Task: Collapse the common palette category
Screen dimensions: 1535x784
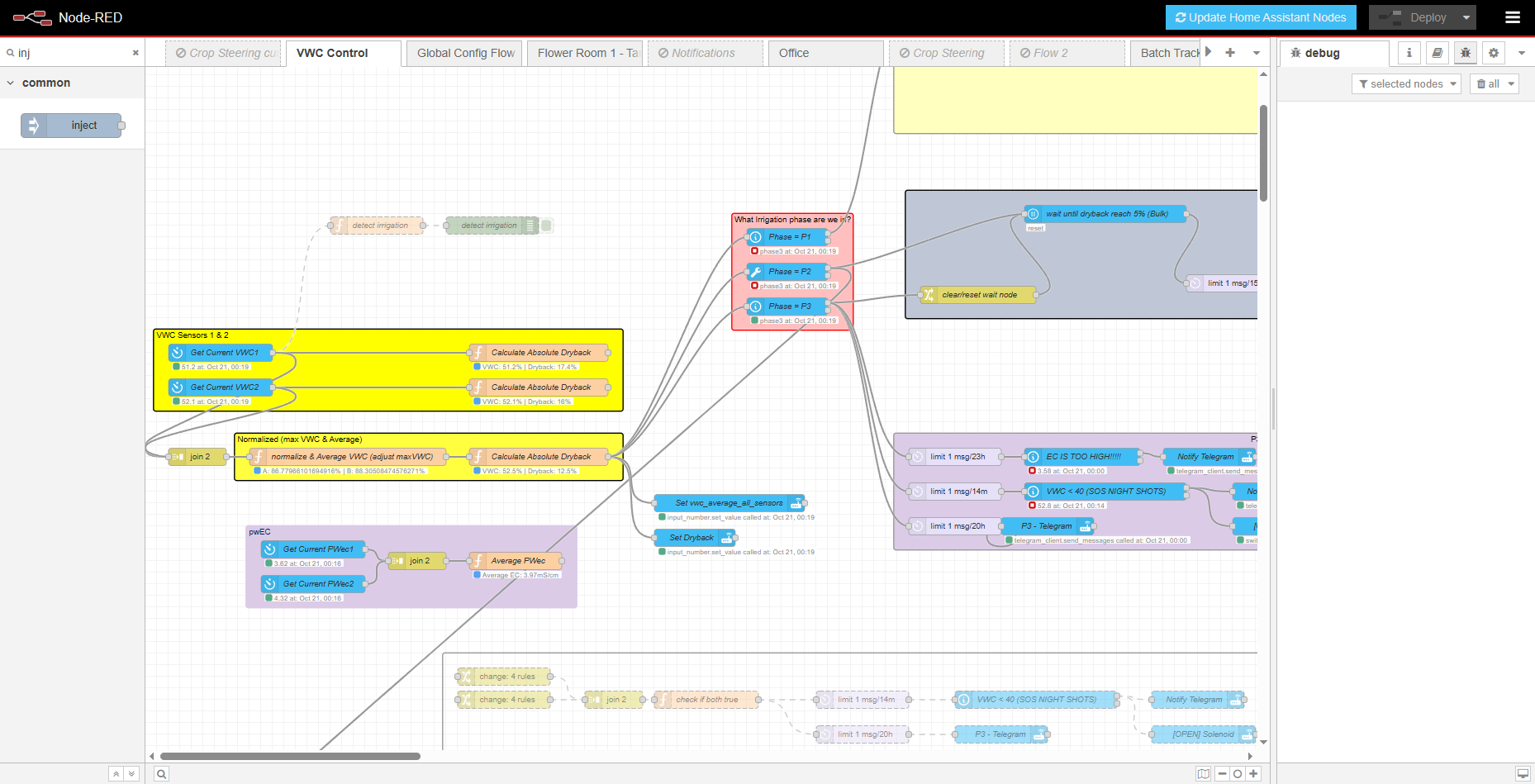Action: 11,83
